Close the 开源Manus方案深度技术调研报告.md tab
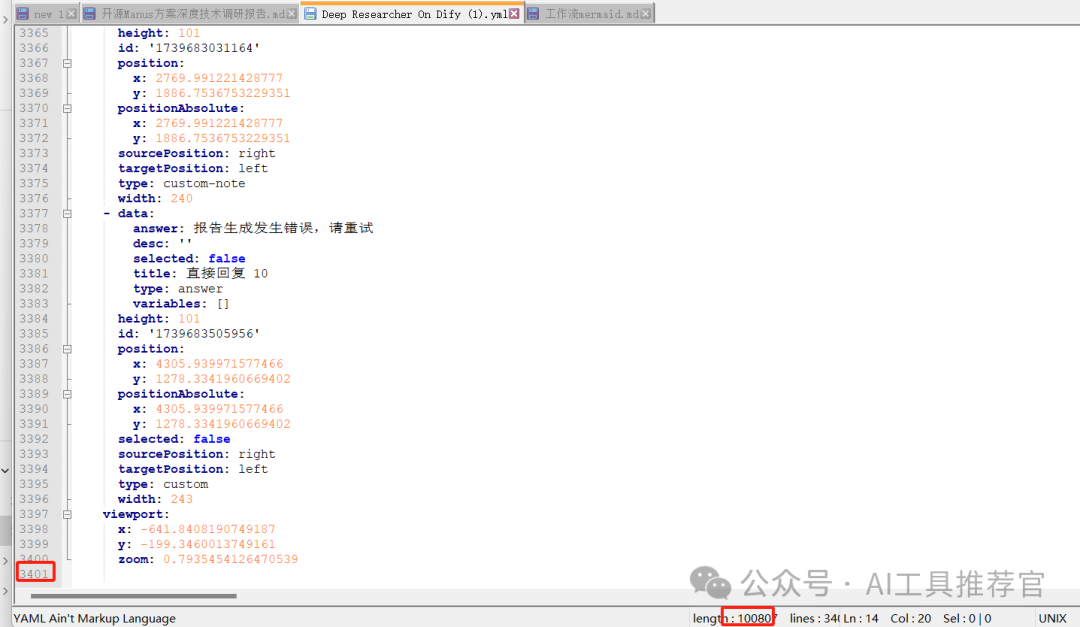 point(291,14)
